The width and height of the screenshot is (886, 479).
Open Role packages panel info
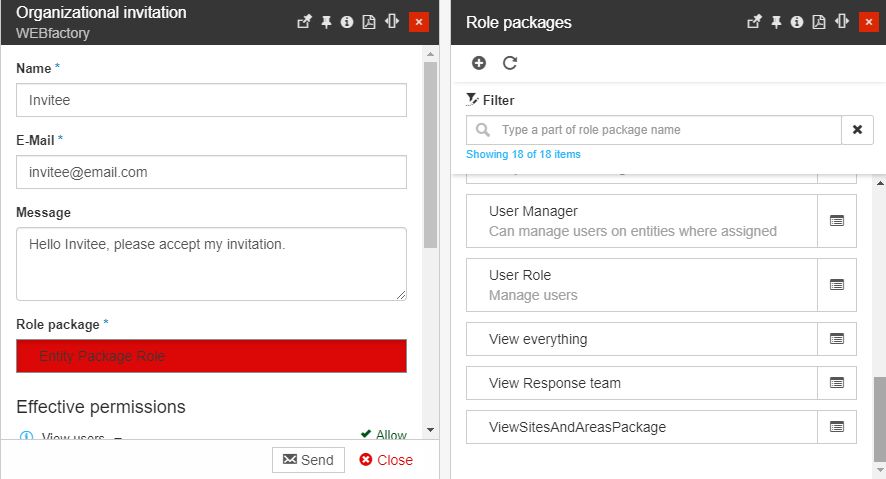[797, 22]
